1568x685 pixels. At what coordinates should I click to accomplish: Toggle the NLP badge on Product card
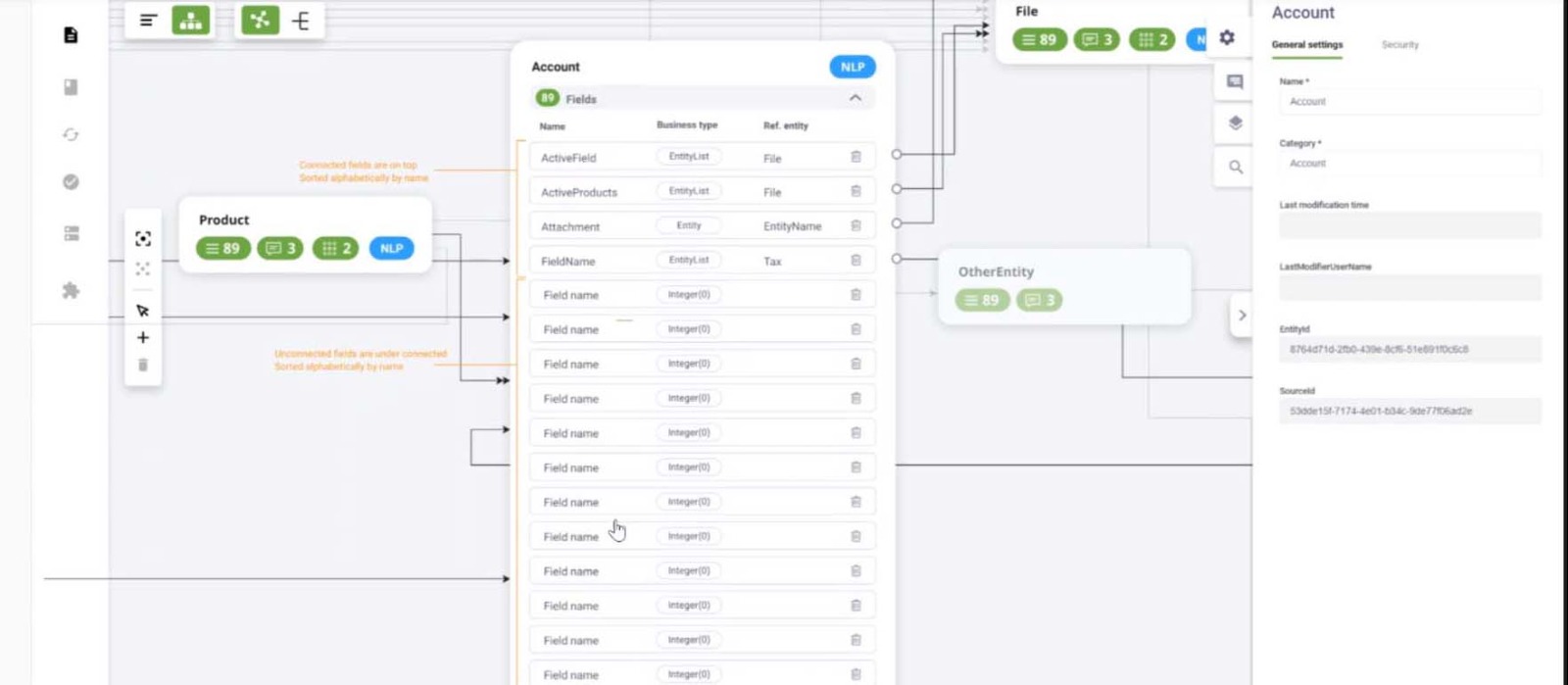click(x=392, y=248)
